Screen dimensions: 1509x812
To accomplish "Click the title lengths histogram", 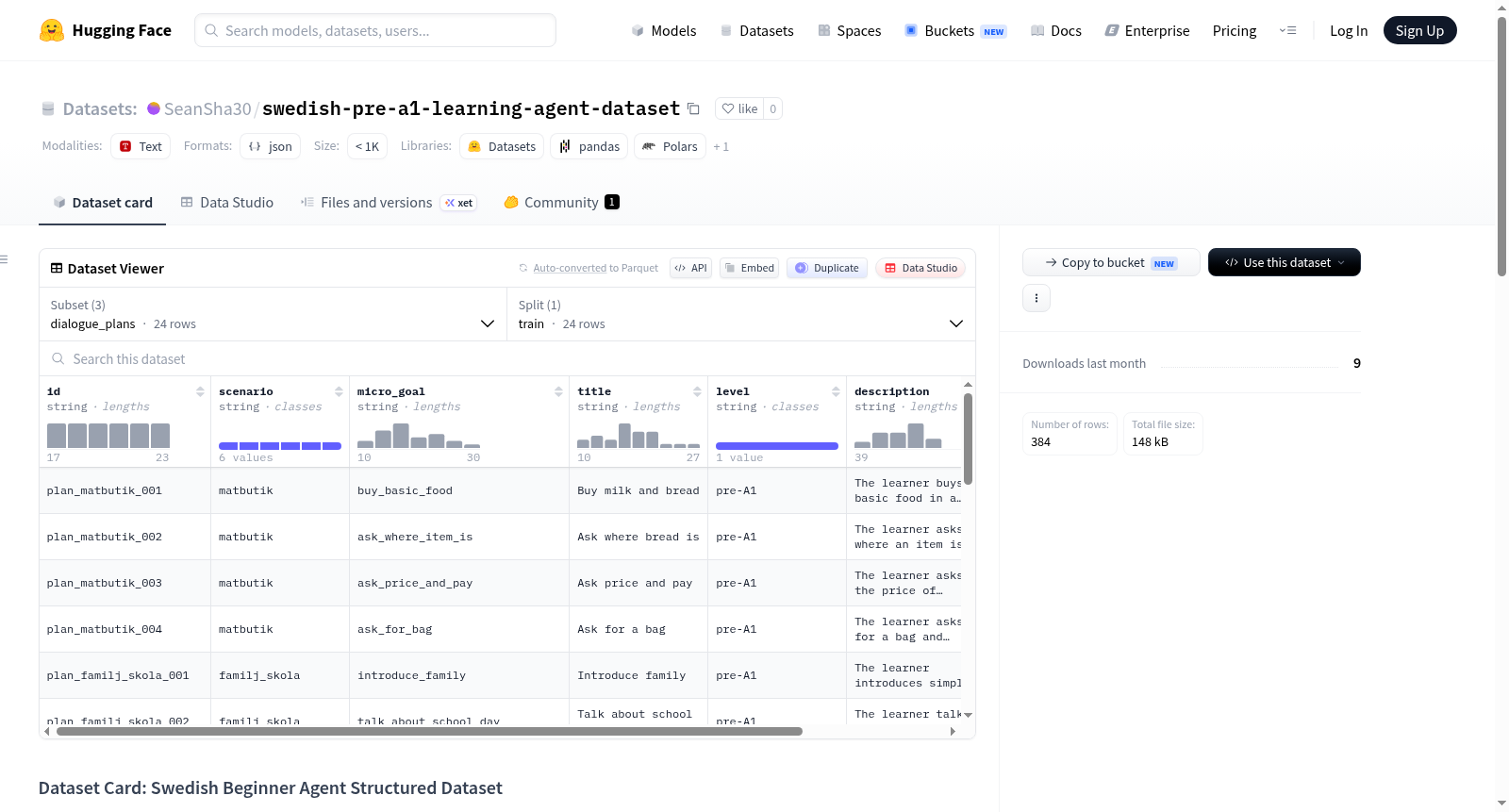I will [x=638, y=436].
